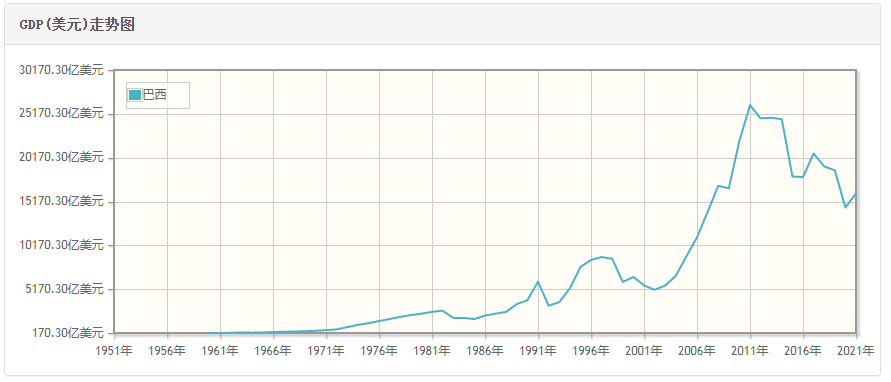Click the 1951年 x-axis label
891x382 pixels.
point(114,351)
